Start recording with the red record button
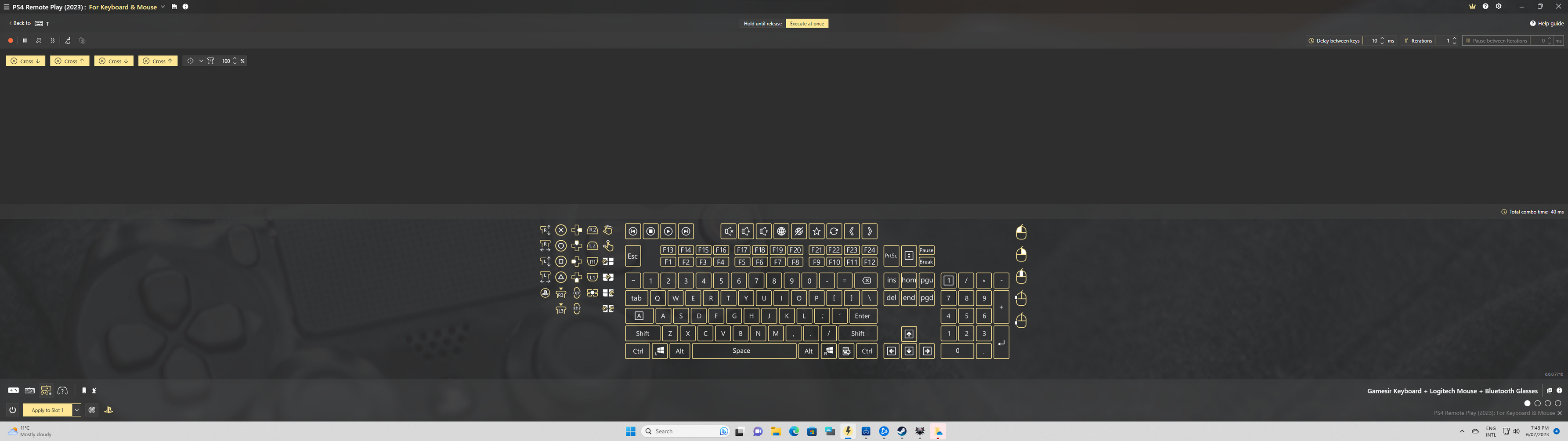 (x=11, y=41)
